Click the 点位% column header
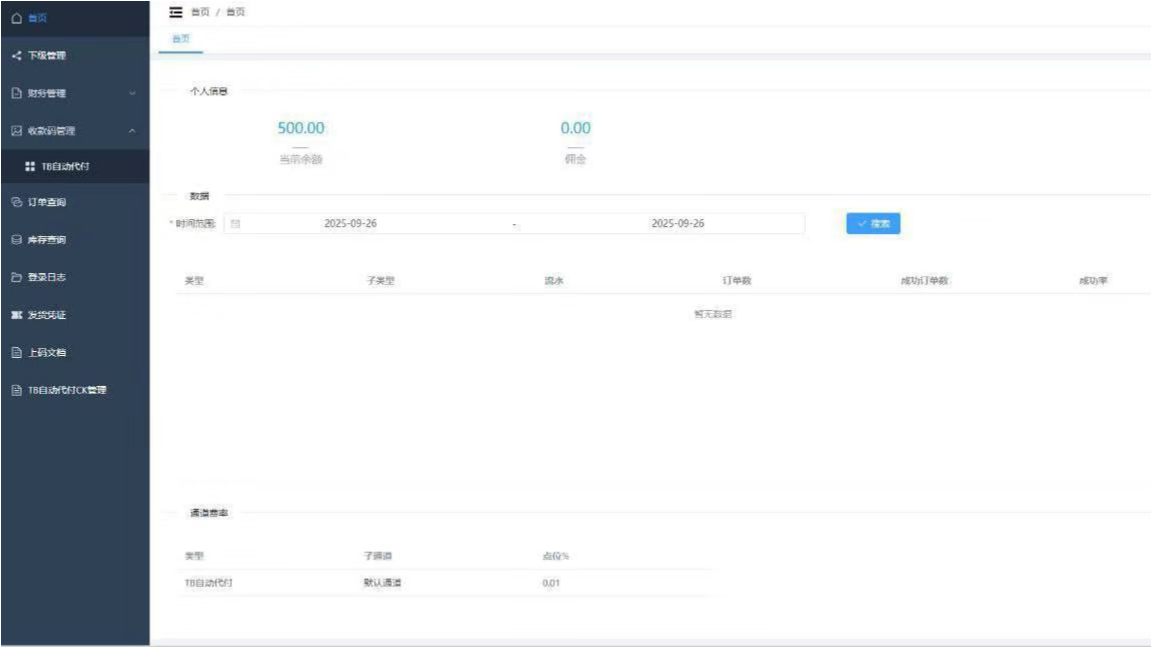Viewport: 1151px width, 647px height. 556,556
